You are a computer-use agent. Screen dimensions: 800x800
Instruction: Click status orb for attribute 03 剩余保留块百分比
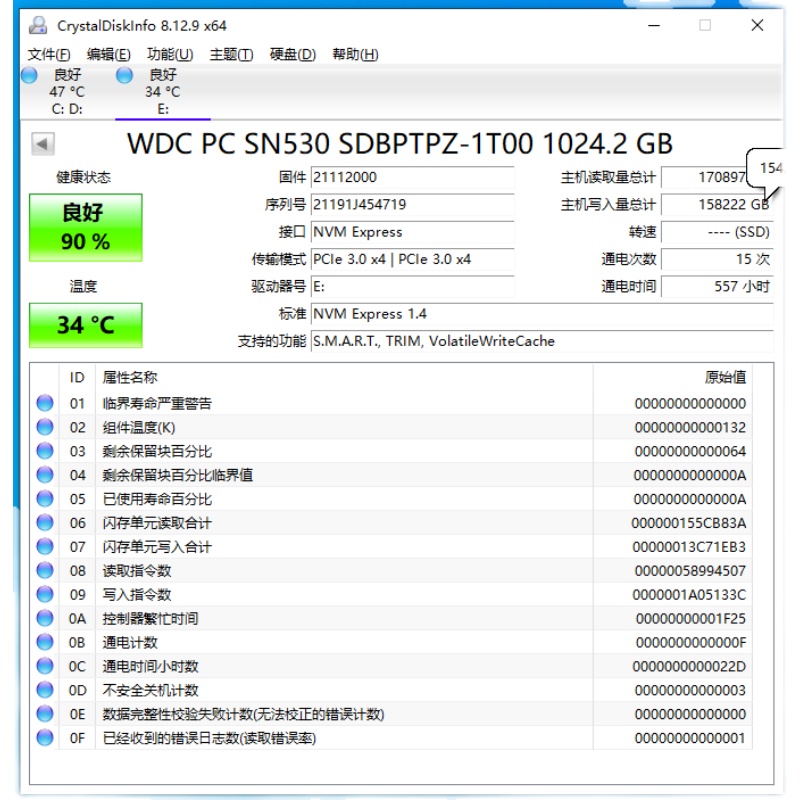point(45,451)
